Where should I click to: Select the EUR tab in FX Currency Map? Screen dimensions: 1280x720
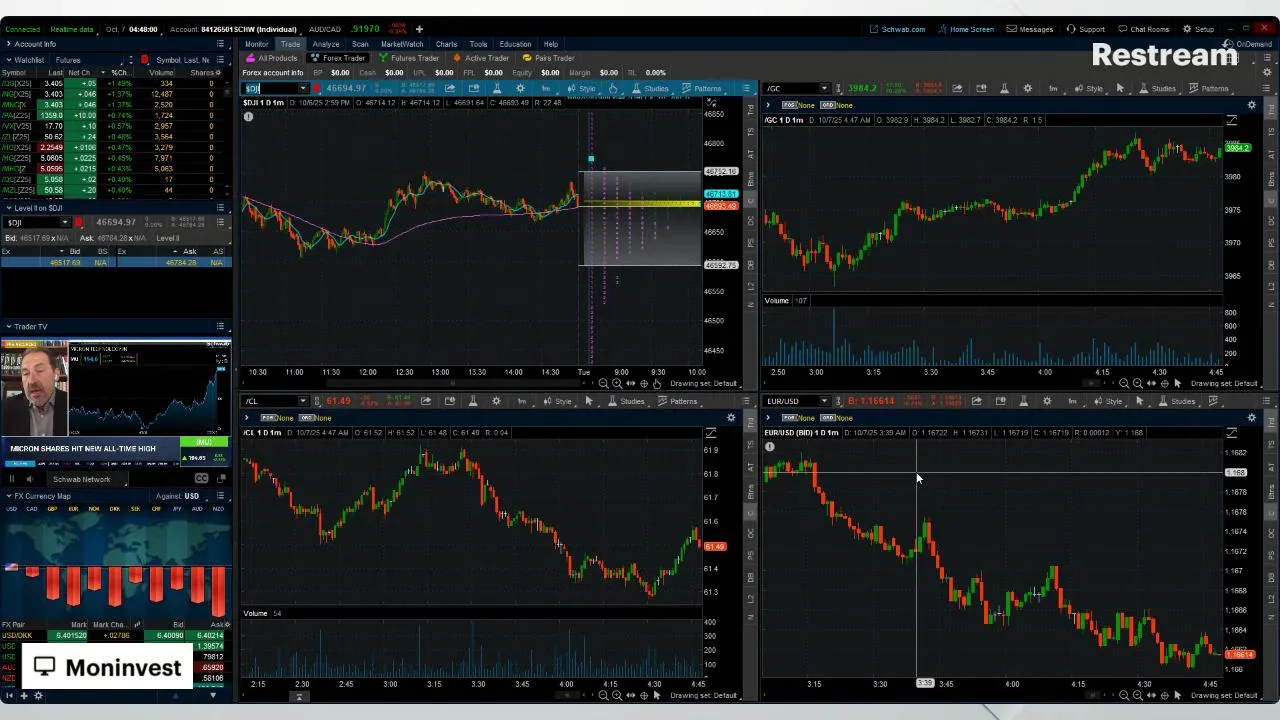tap(72, 509)
